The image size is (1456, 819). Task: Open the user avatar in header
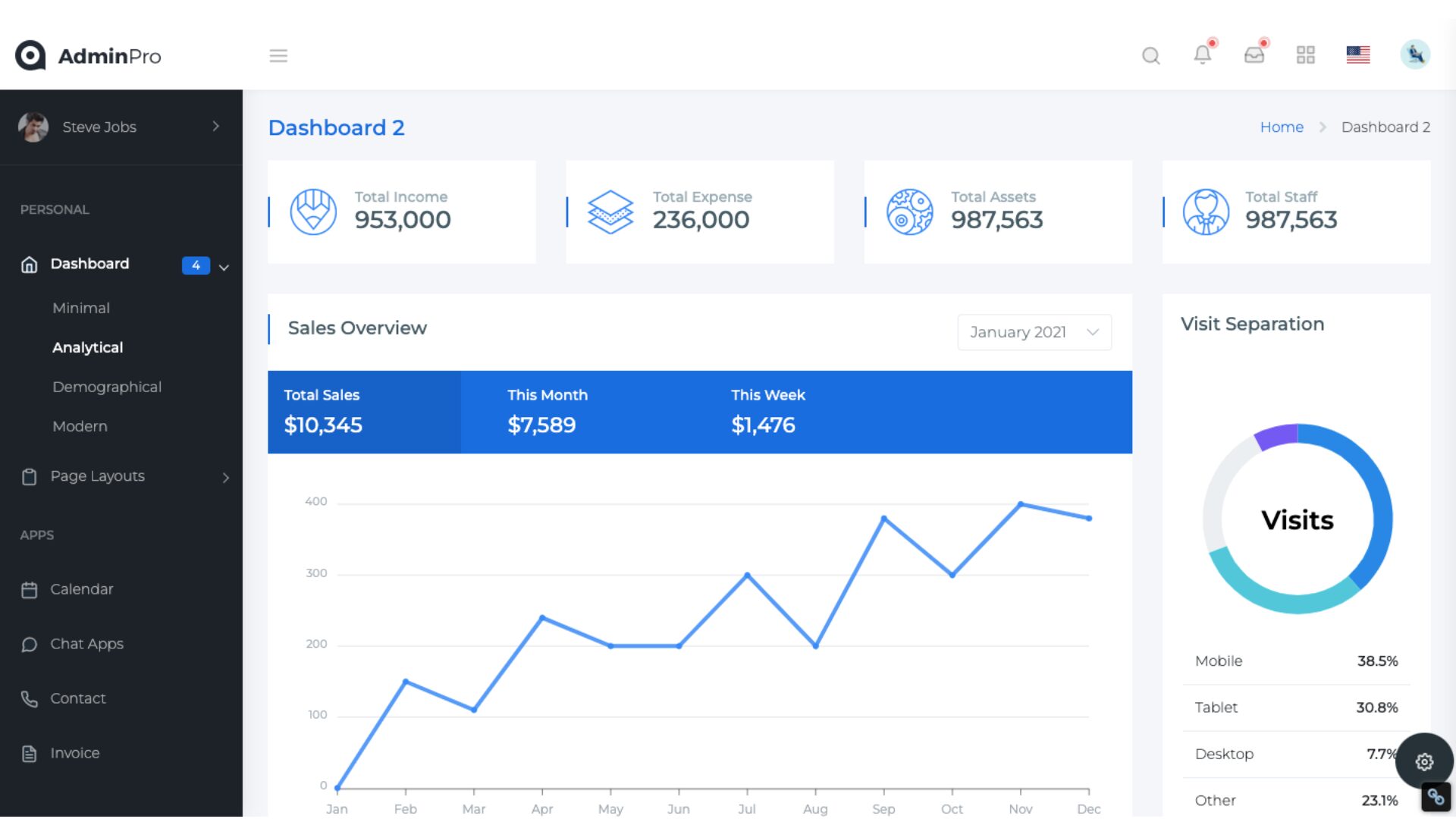1414,55
